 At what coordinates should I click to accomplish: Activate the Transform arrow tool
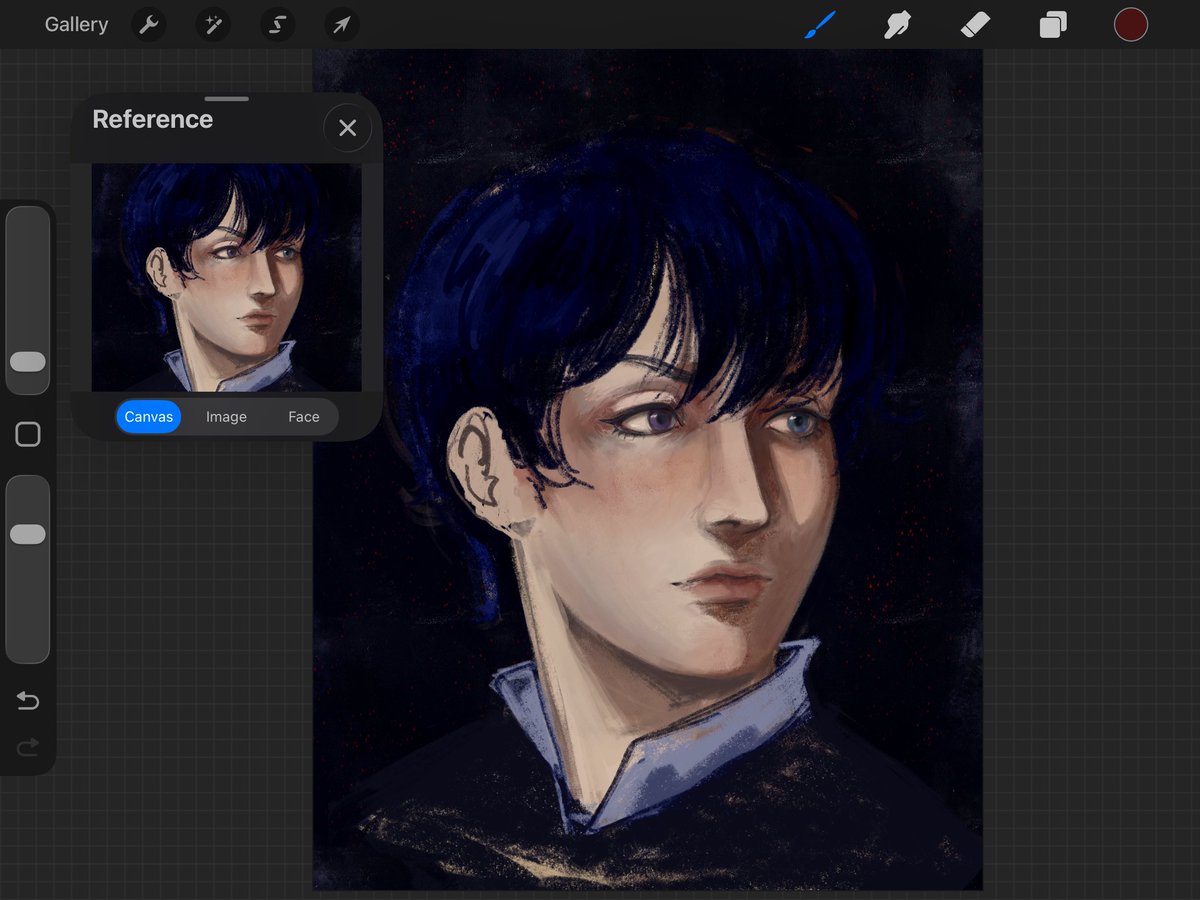pyautogui.click(x=342, y=25)
